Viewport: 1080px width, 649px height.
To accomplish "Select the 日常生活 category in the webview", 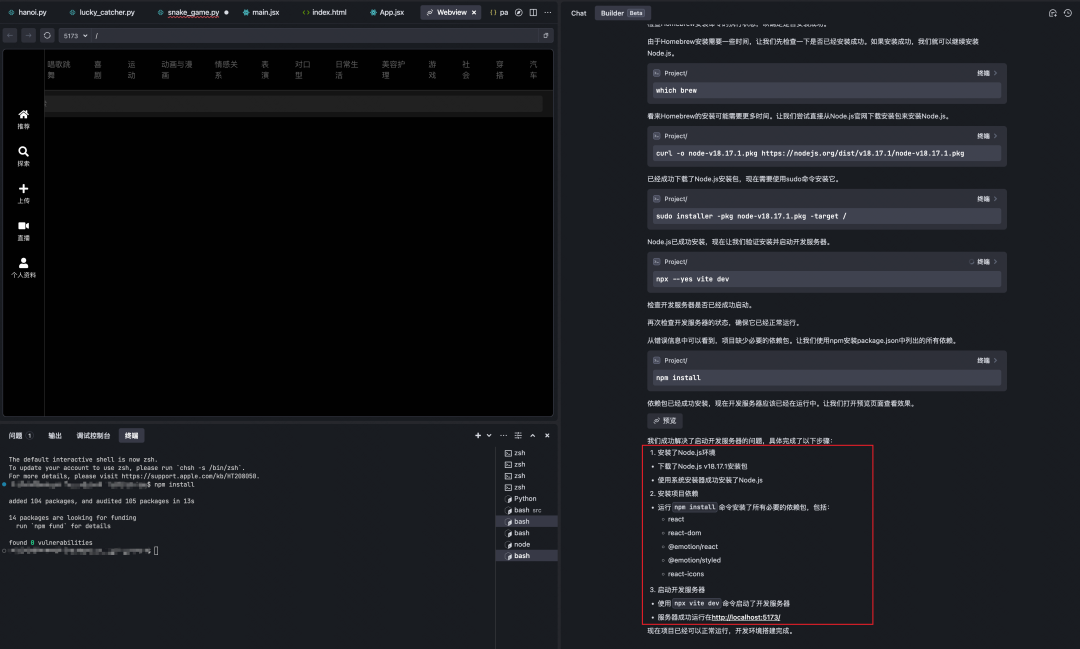I will (x=346, y=70).
